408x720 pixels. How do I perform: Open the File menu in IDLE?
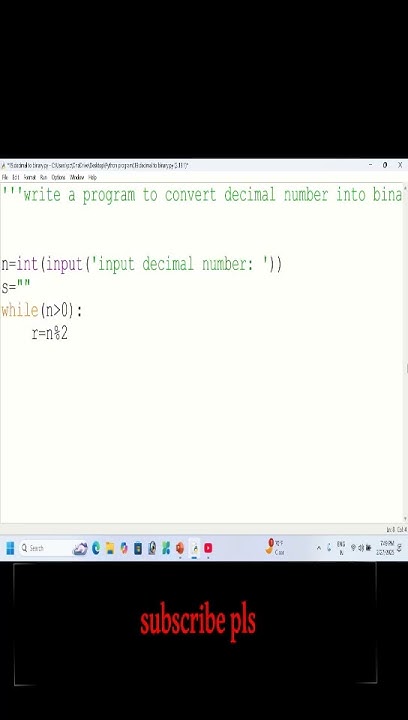click(5, 177)
